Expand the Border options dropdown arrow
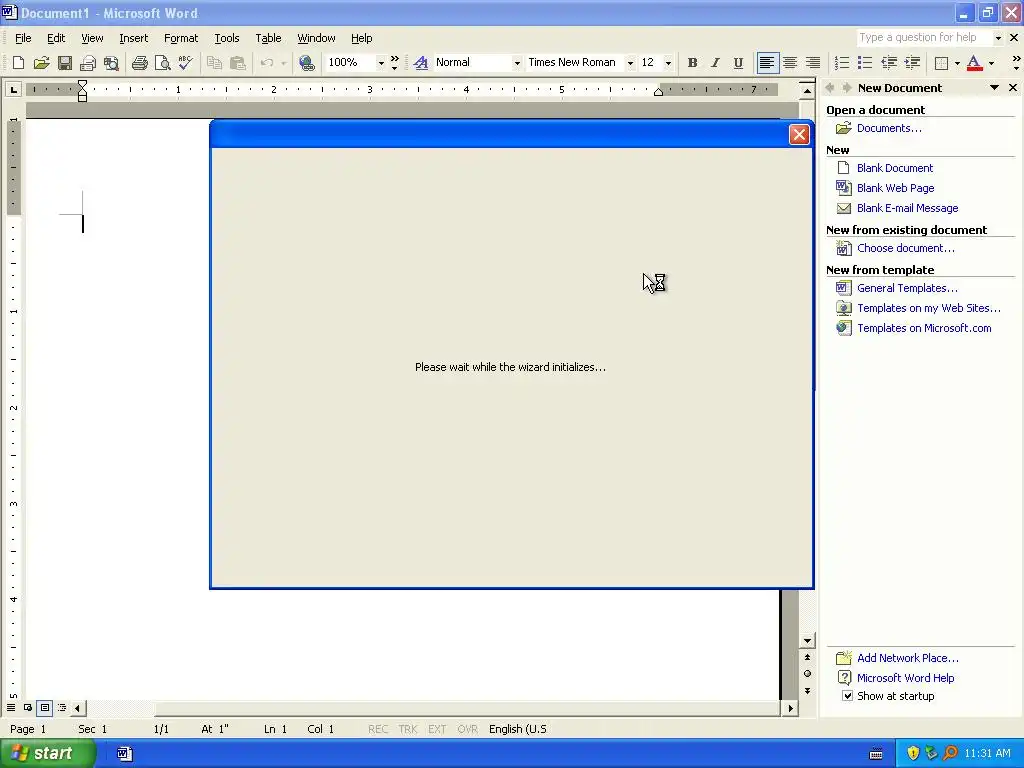Image resolution: width=1024 pixels, height=768 pixels. click(x=957, y=63)
